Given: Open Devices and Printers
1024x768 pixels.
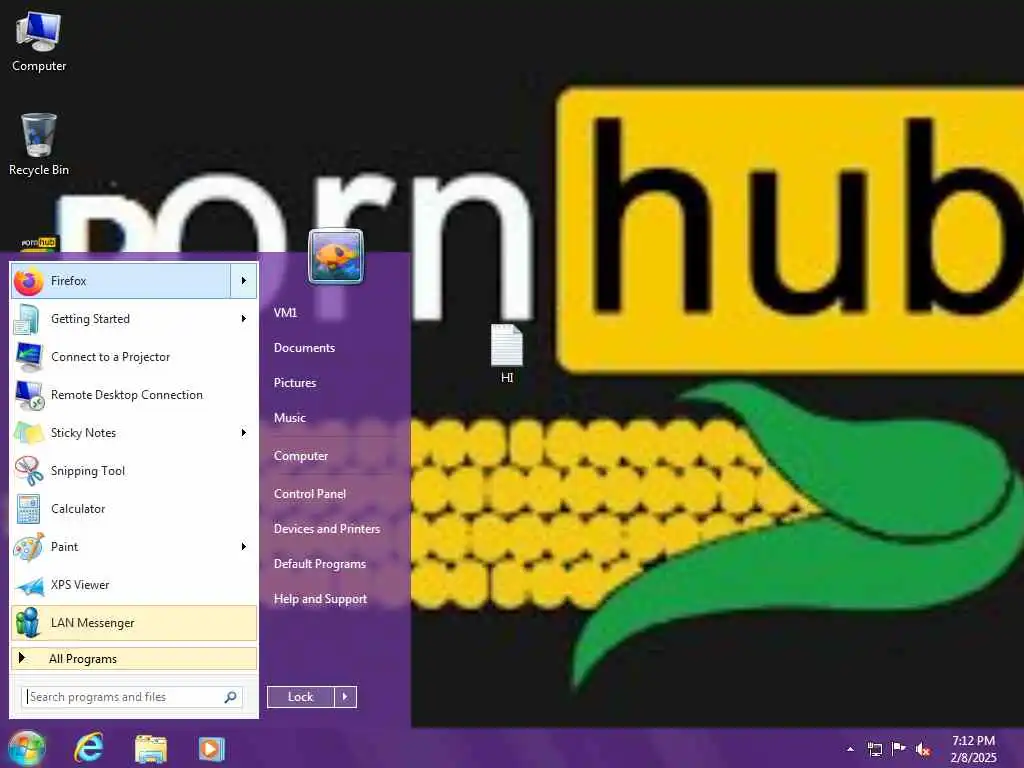Looking at the screenshot, I should pos(327,529).
